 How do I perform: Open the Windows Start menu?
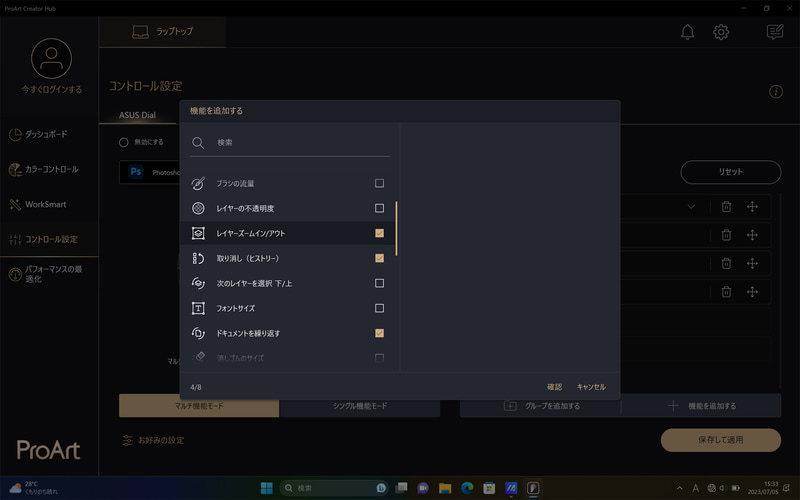pos(266,488)
